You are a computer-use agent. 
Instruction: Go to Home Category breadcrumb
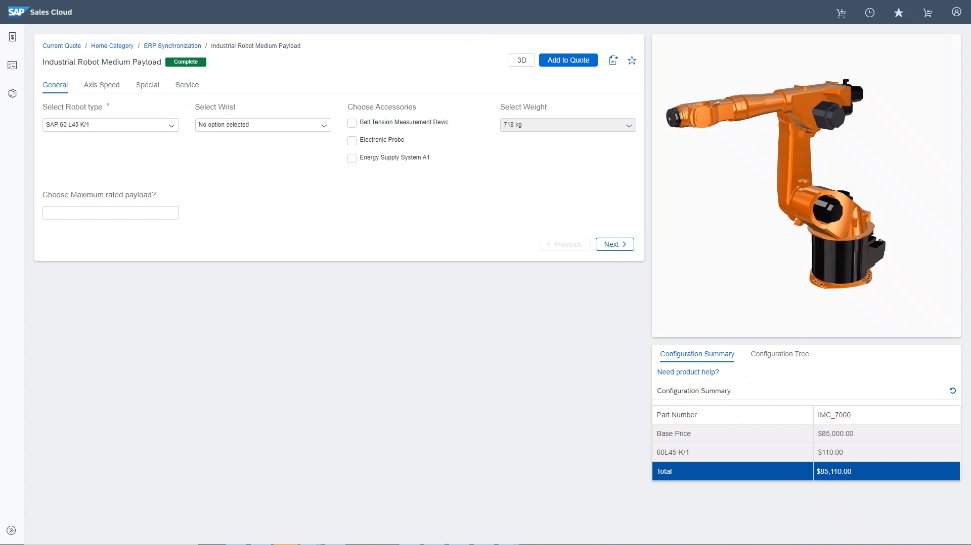click(x=112, y=46)
